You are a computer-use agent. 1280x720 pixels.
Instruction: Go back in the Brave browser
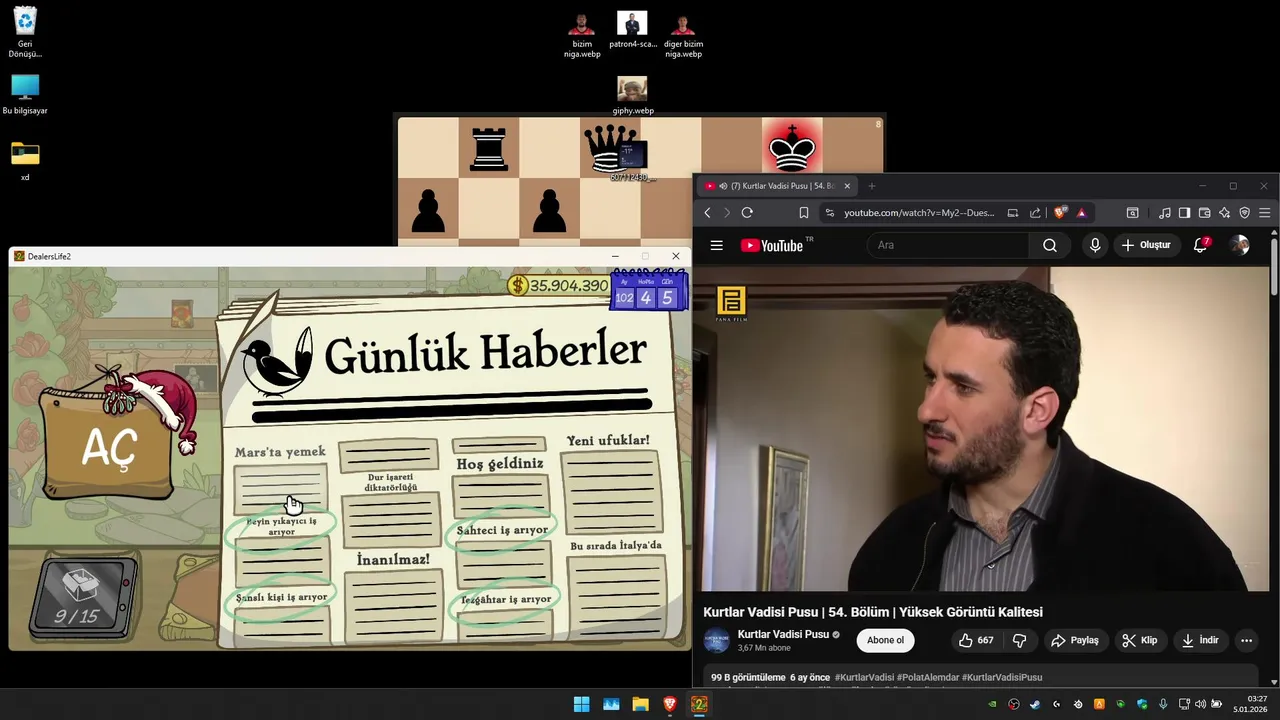[707, 213]
